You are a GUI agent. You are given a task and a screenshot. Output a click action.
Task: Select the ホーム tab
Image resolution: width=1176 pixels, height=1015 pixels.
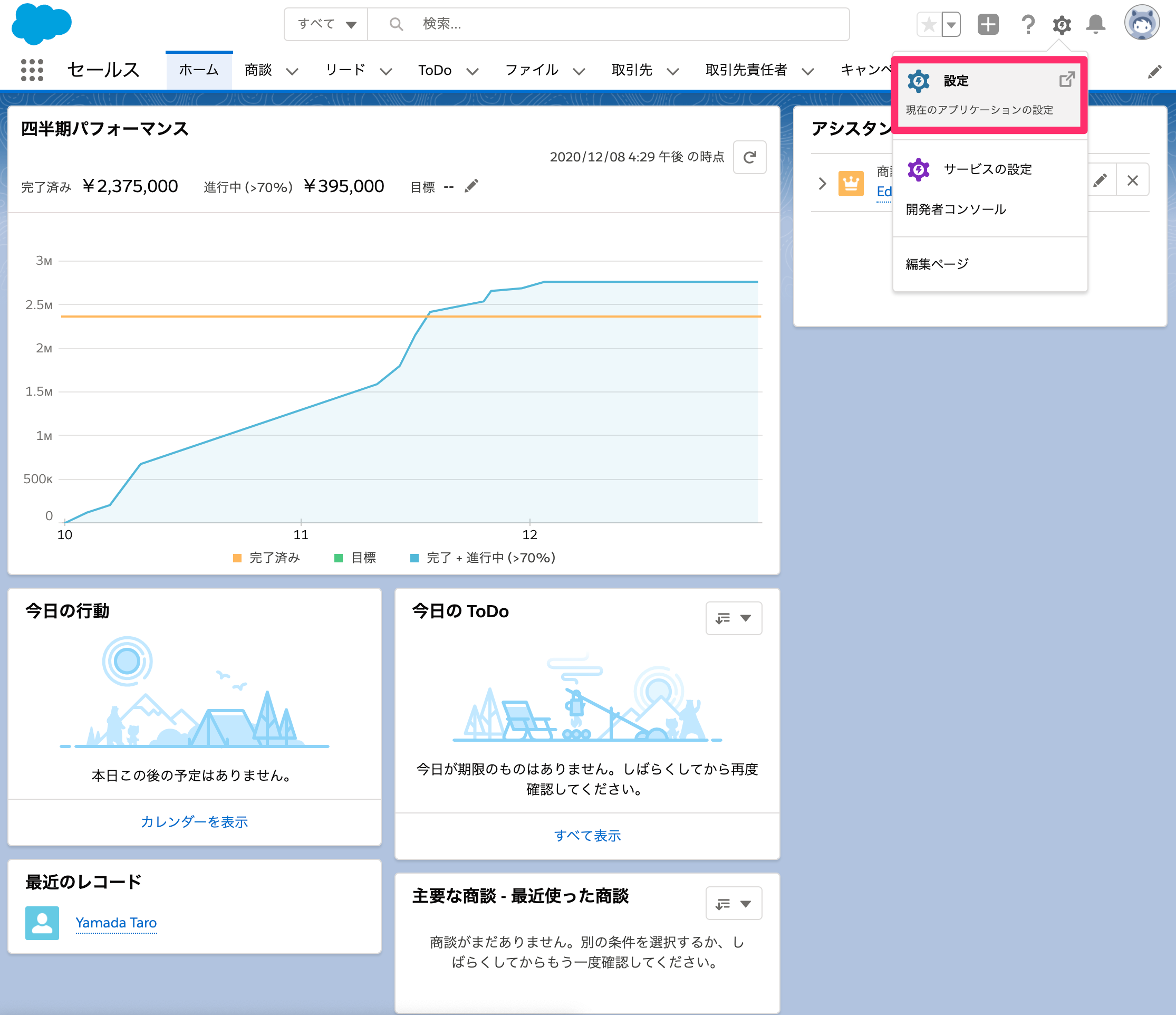click(199, 70)
